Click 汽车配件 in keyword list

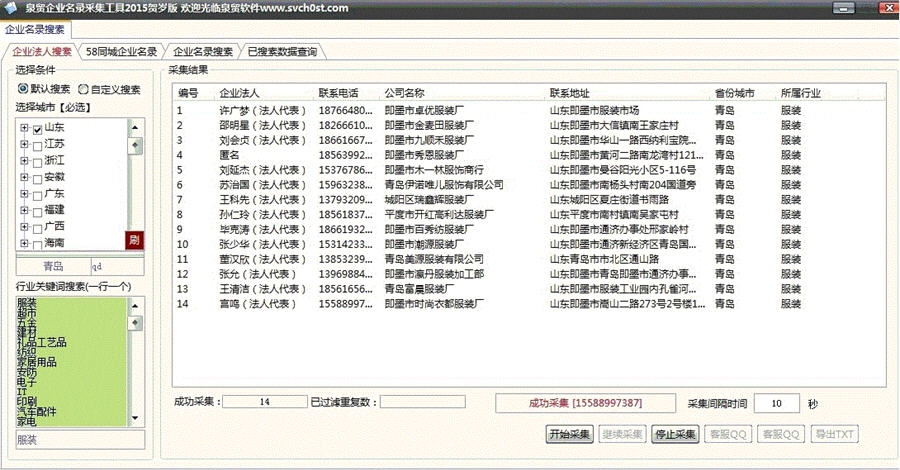(37, 411)
